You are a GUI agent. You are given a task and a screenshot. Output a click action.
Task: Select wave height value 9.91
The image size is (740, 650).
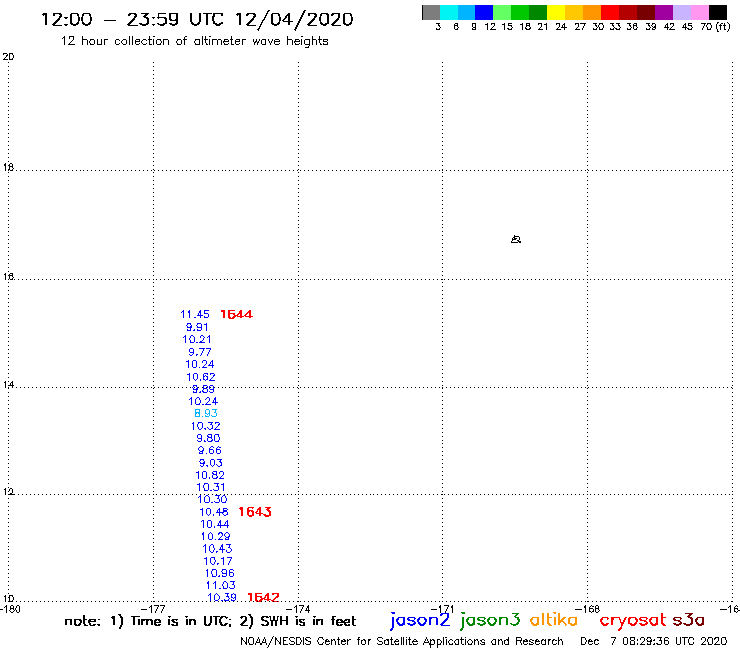(197, 327)
